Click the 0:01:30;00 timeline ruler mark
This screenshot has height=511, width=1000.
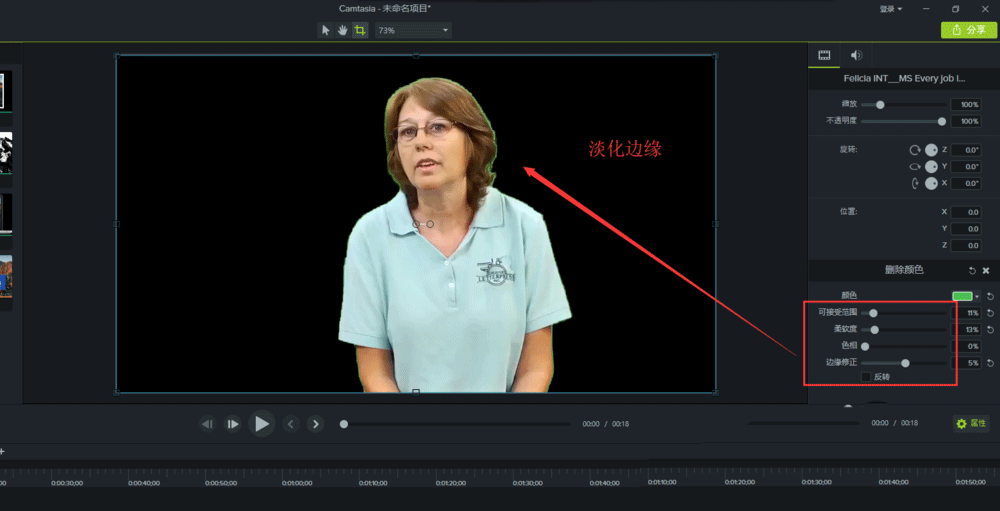tap(529, 483)
